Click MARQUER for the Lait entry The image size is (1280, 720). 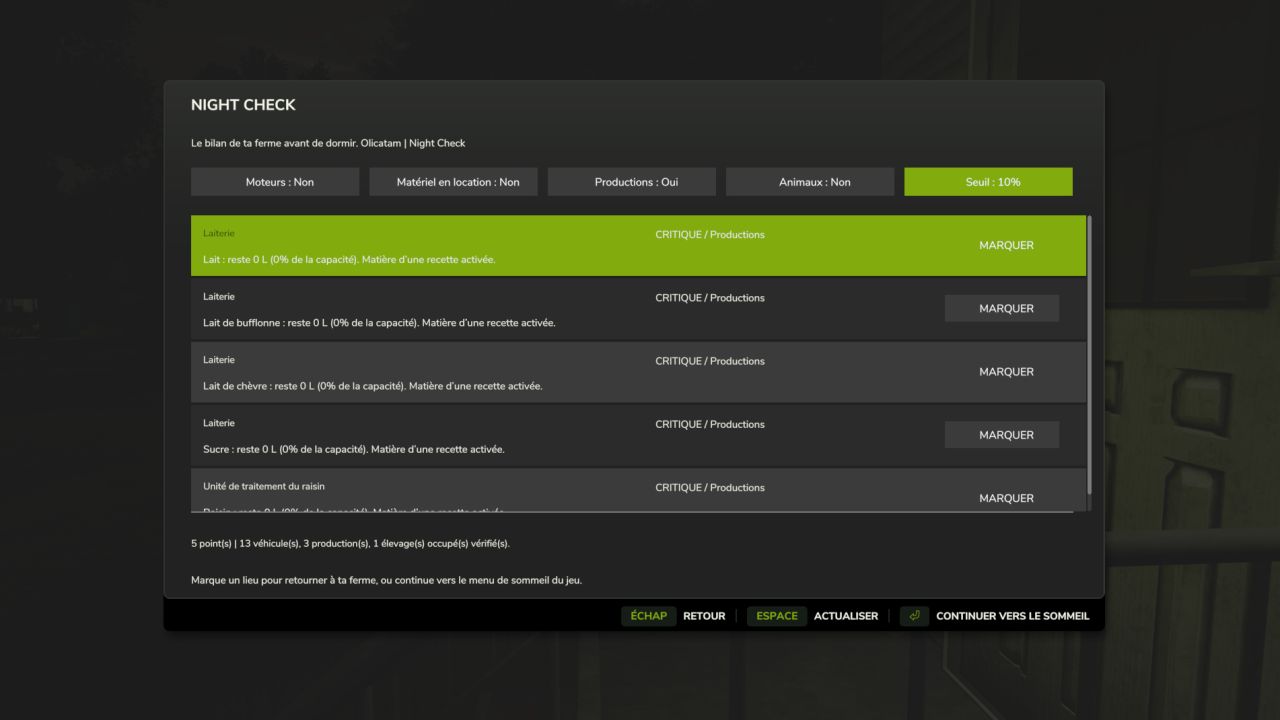(1006, 245)
